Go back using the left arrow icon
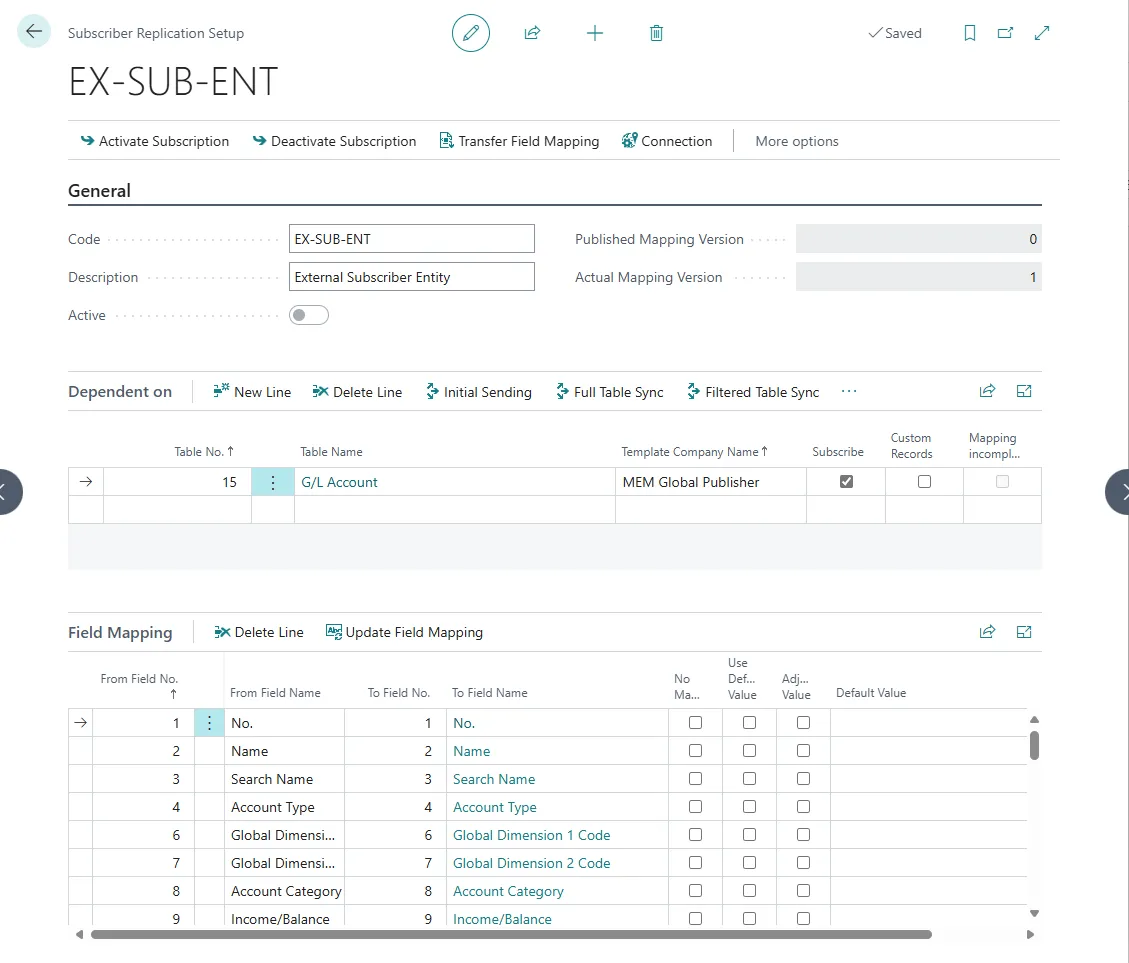Screen dimensions: 1129x963 pyautogui.click(x=33, y=31)
